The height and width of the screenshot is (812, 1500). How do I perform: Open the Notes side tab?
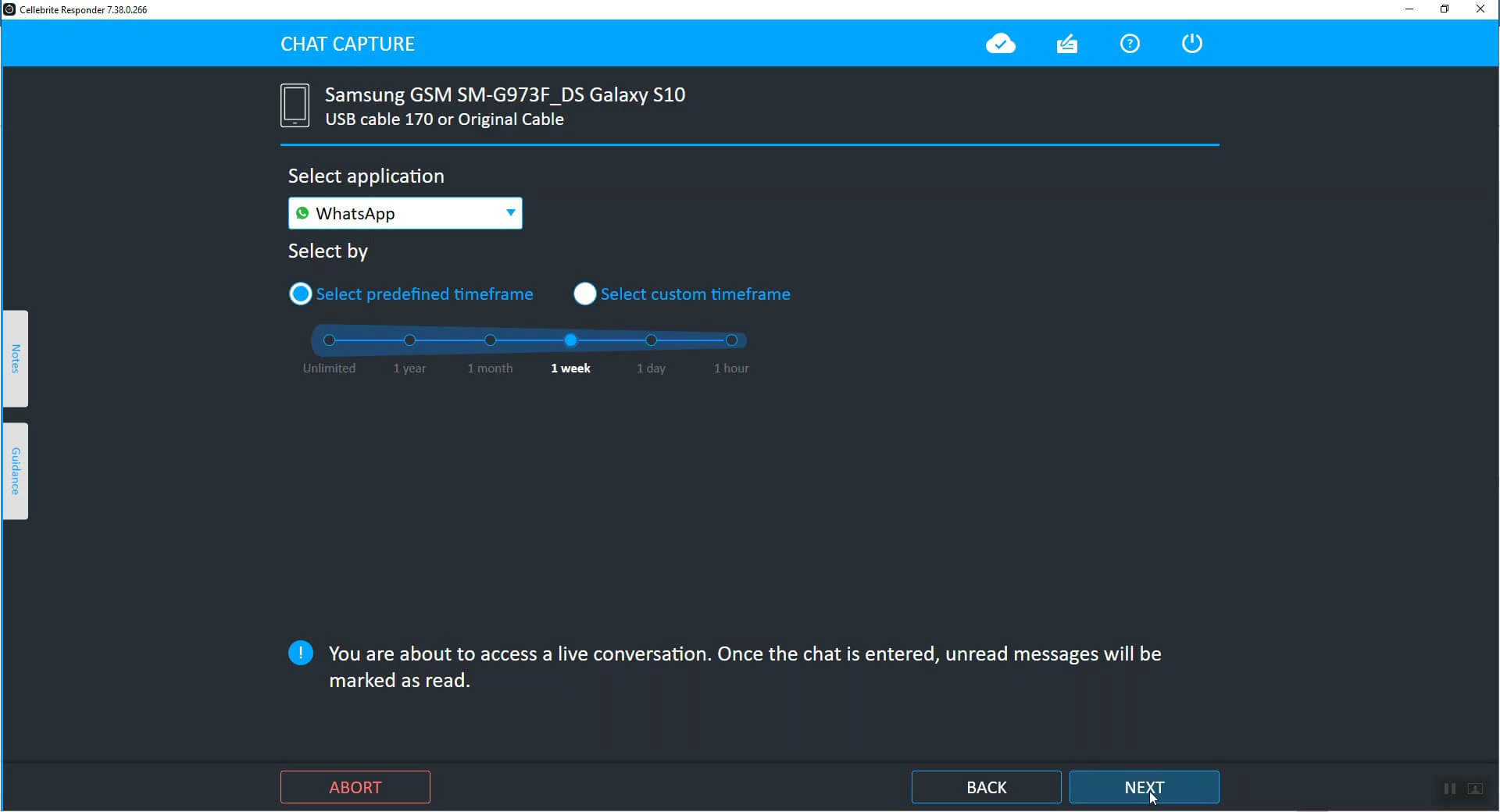tap(16, 358)
